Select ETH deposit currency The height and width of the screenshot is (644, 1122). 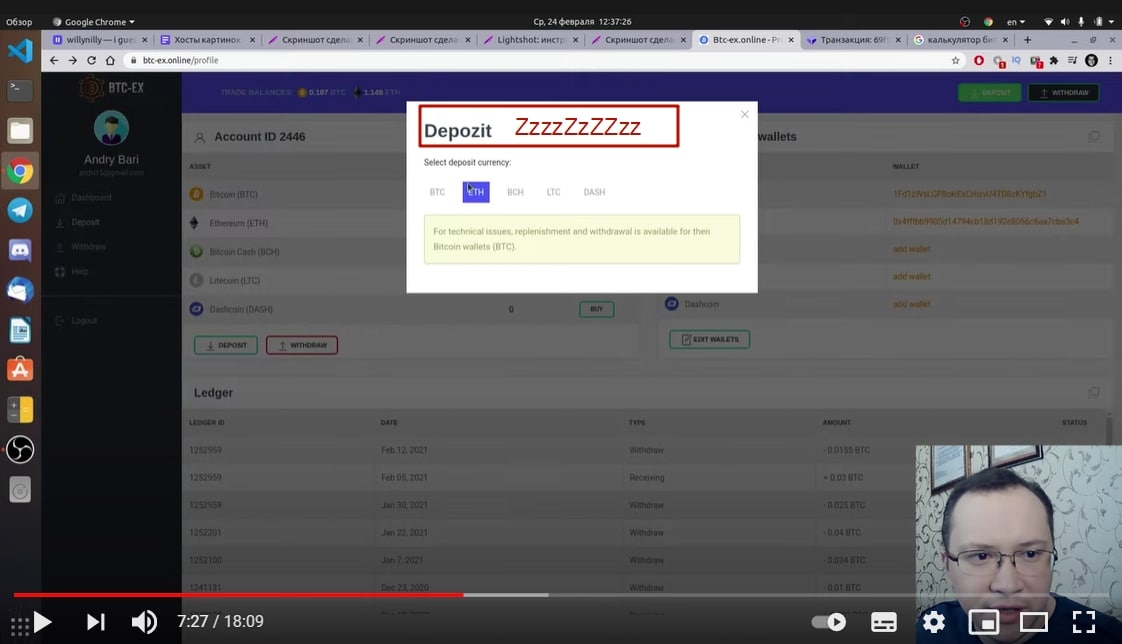pyautogui.click(x=476, y=192)
